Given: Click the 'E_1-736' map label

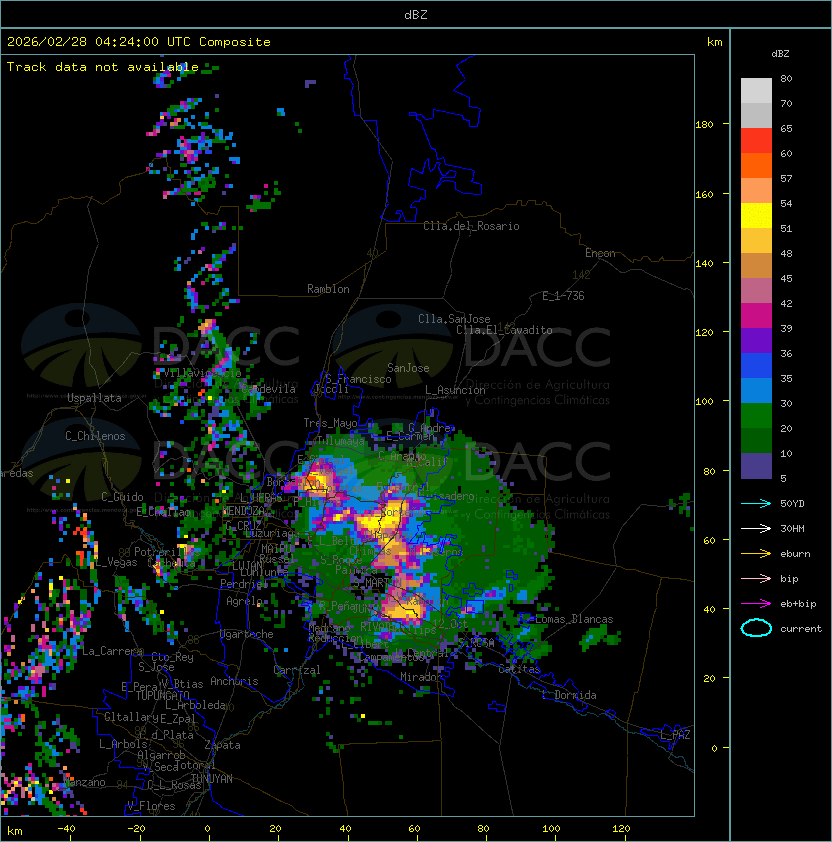Looking at the screenshot, I should point(563,296).
